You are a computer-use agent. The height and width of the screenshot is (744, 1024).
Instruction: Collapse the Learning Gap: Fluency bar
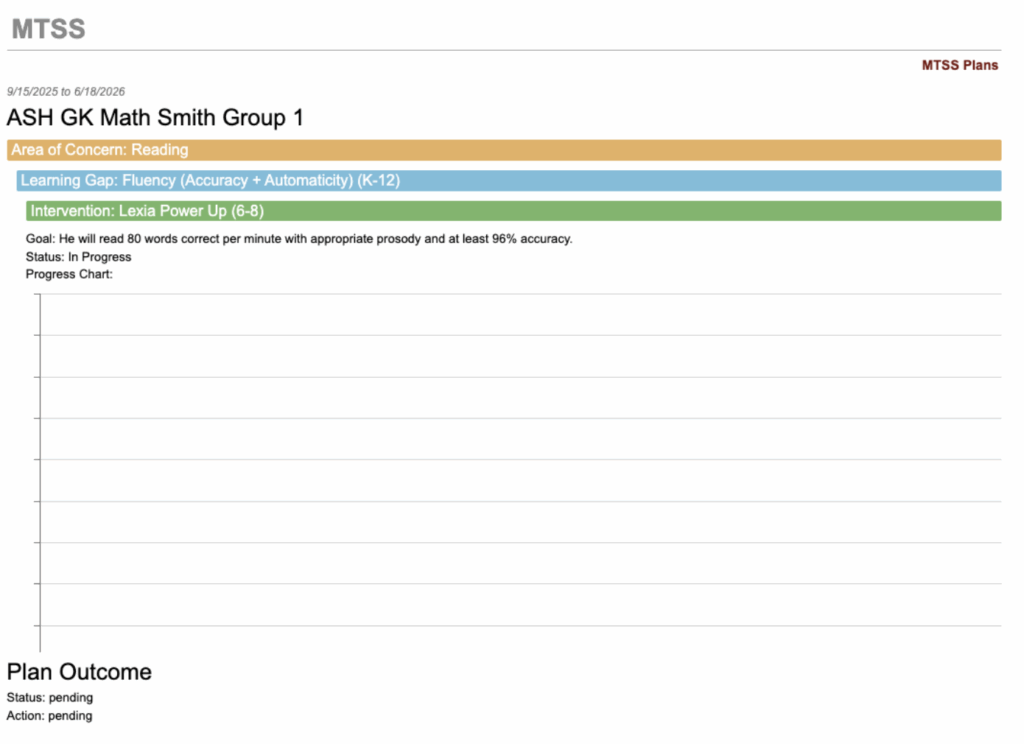508,181
